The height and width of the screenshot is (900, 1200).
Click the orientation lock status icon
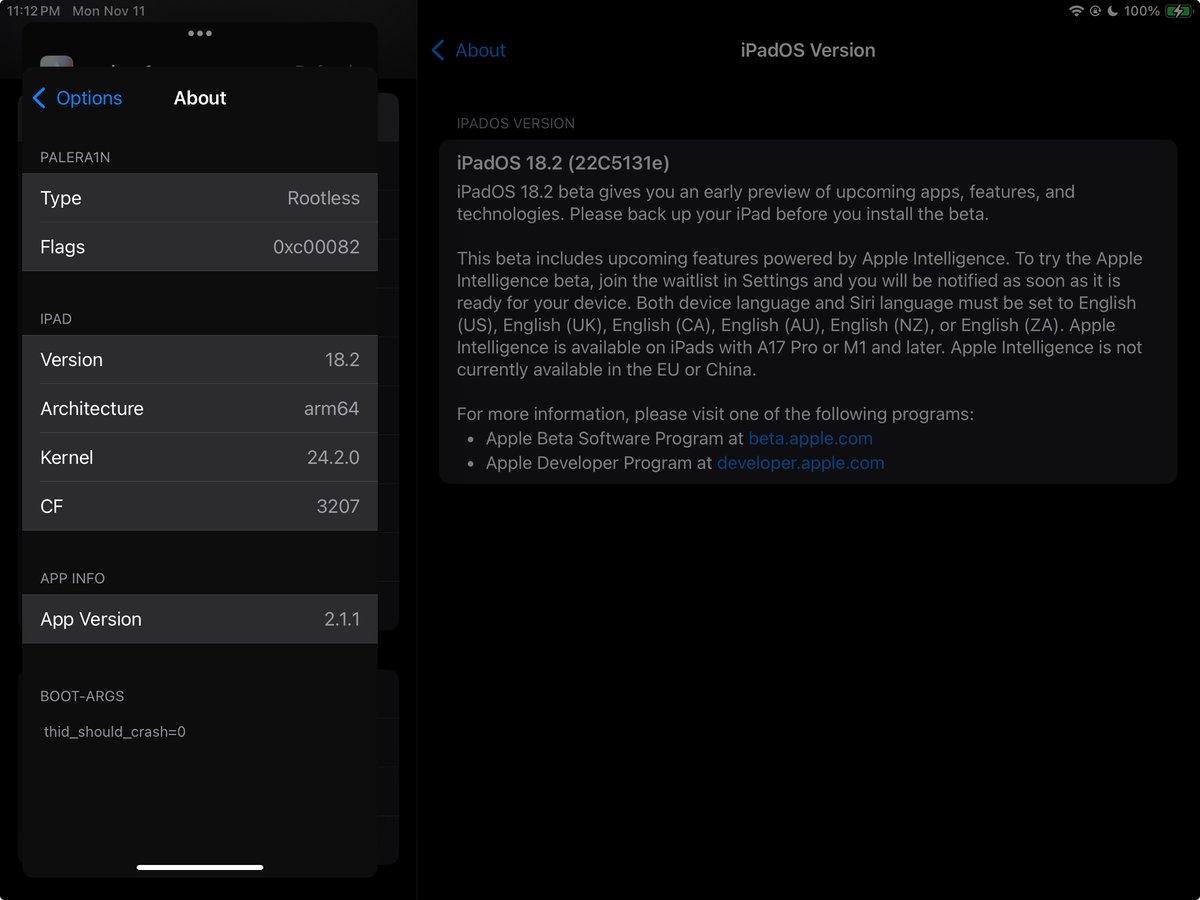click(x=1095, y=11)
